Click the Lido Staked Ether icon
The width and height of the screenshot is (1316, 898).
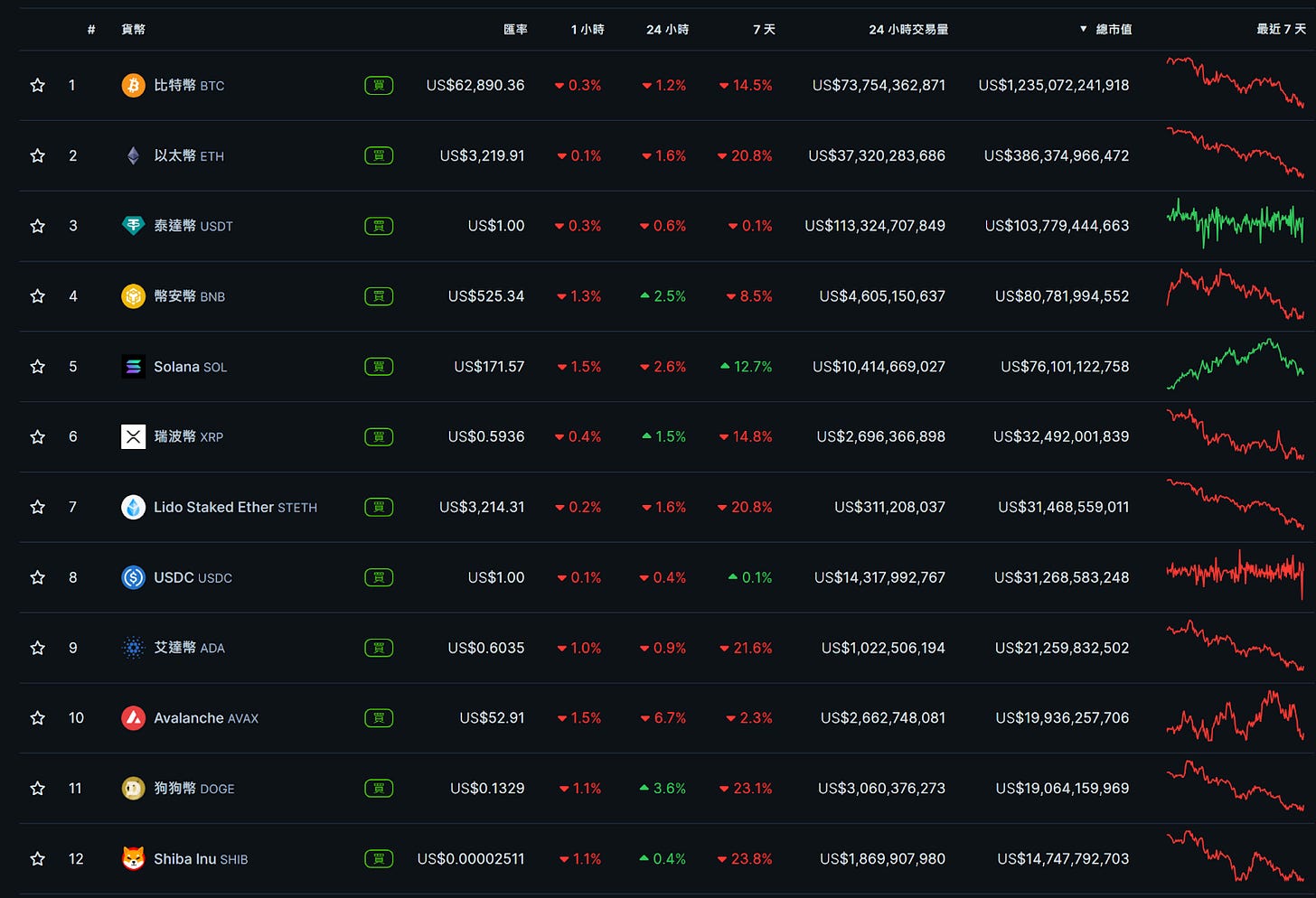point(133,507)
